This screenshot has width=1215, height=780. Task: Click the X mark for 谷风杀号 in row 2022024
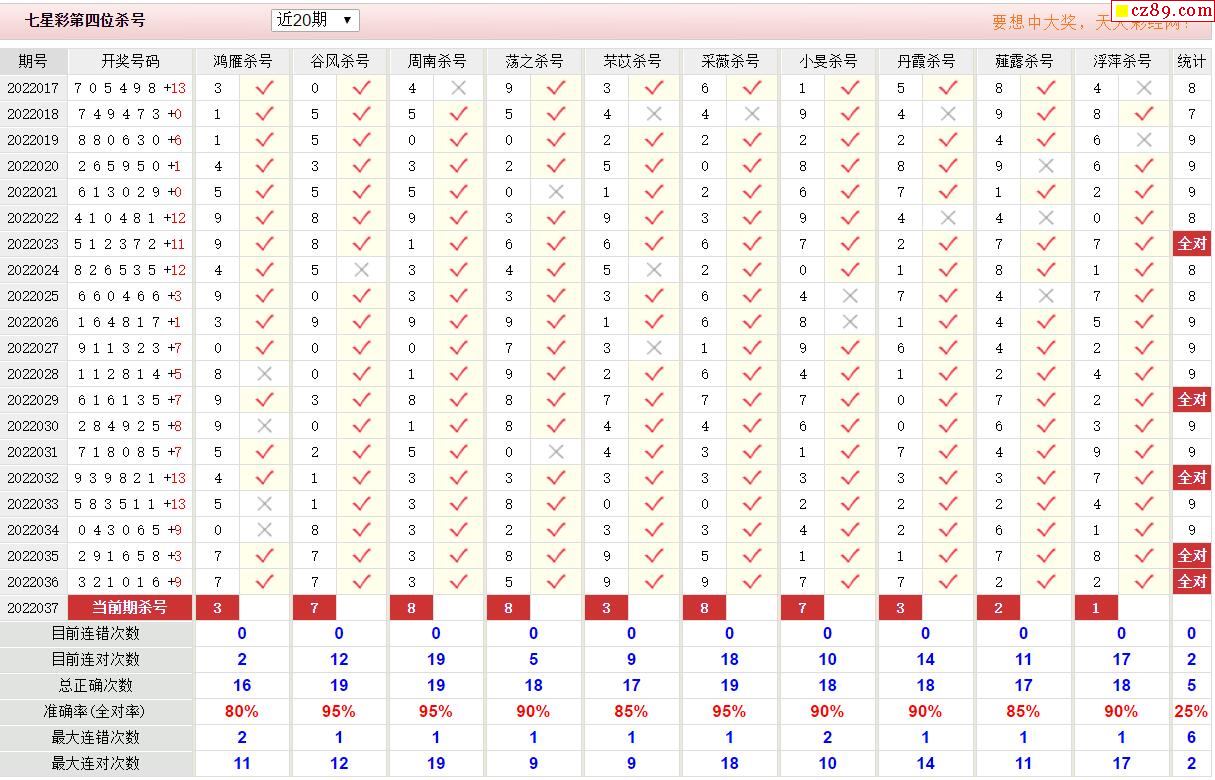pyautogui.click(x=362, y=270)
